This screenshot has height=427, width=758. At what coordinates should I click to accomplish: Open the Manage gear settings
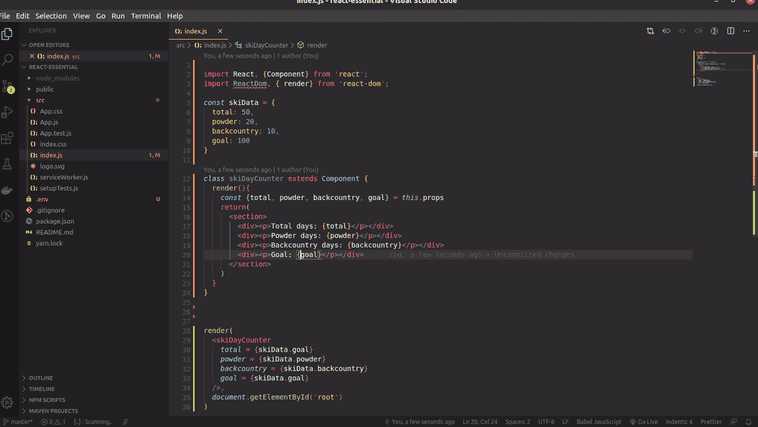(x=7, y=402)
